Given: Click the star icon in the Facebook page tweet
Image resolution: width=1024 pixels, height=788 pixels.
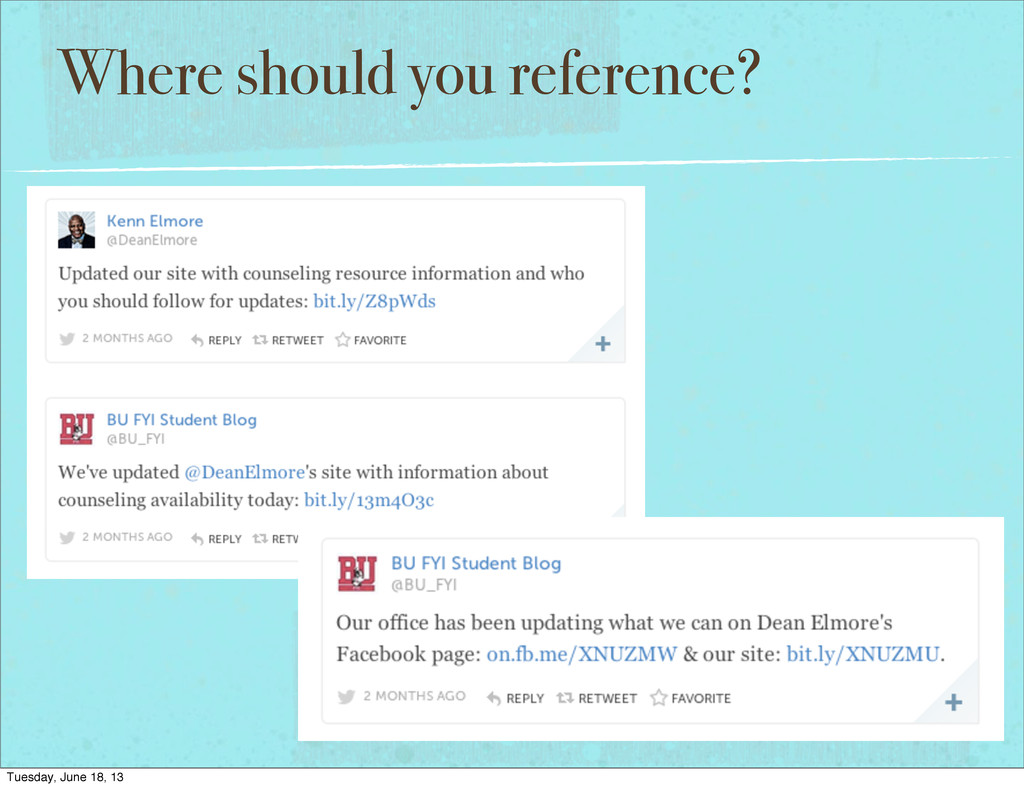Looking at the screenshot, I should pyautogui.click(x=658, y=697).
